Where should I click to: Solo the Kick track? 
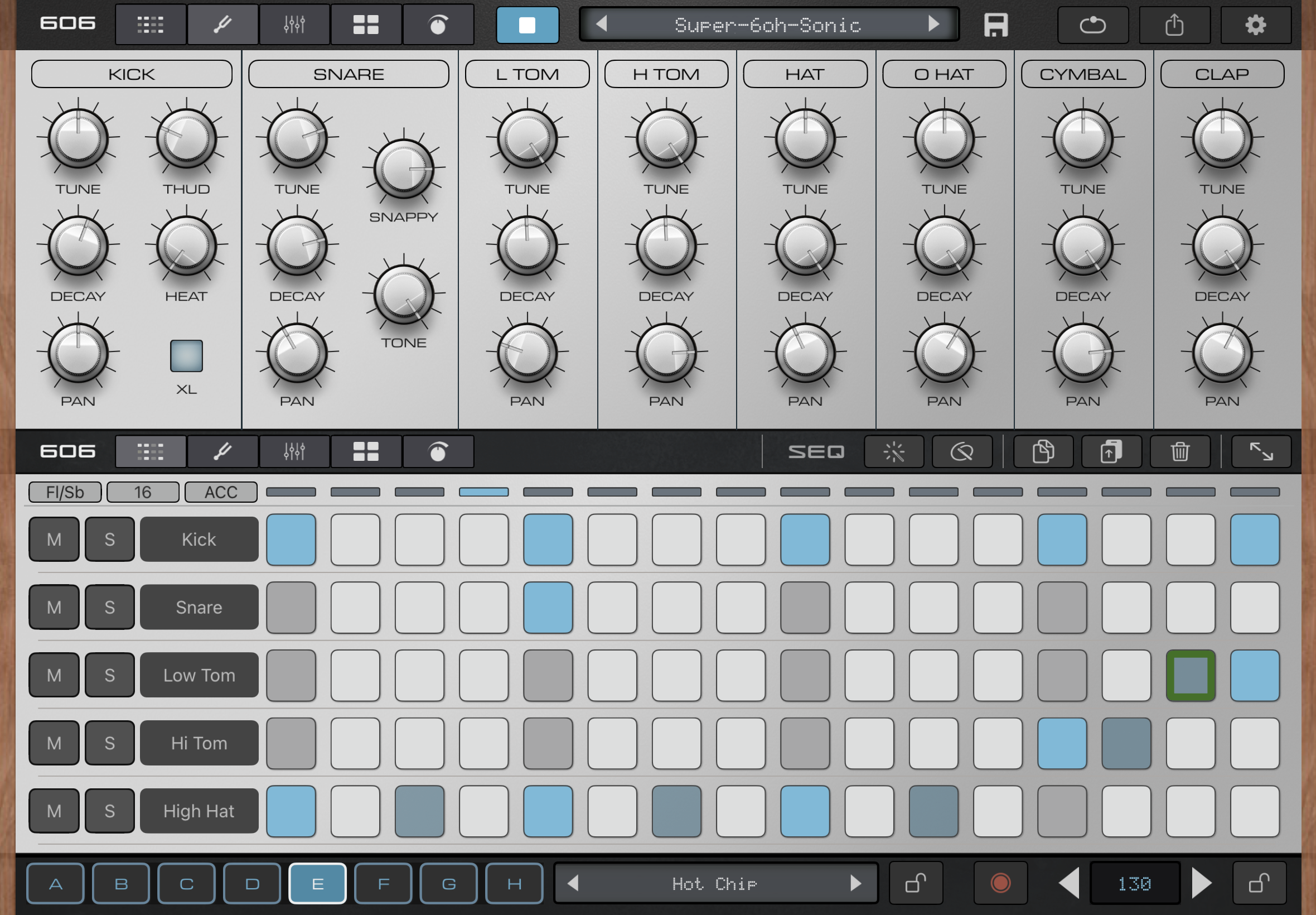coord(109,539)
